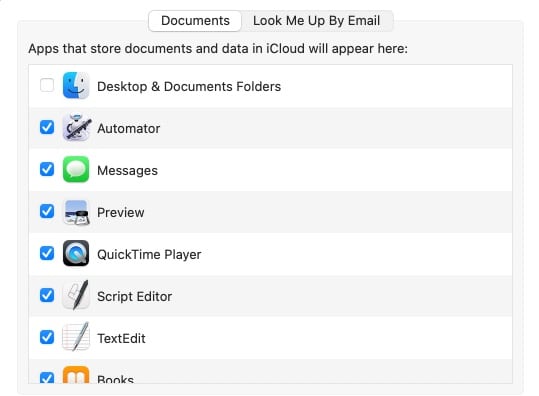Click the Preview app icon

click(x=77, y=212)
